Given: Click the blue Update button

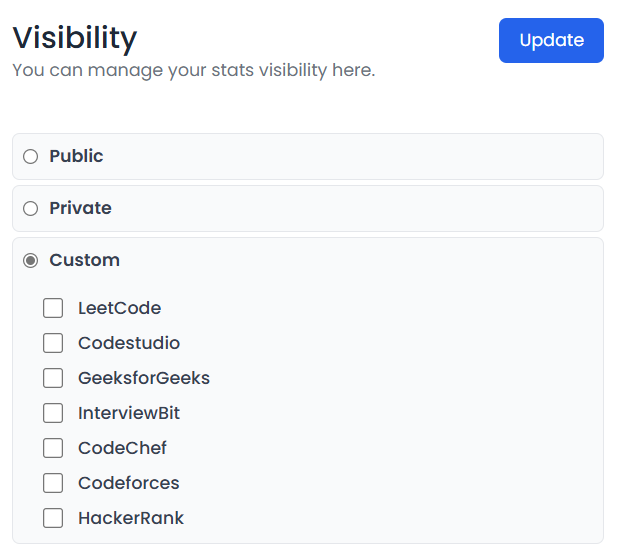Looking at the screenshot, I should pyautogui.click(x=551, y=40).
